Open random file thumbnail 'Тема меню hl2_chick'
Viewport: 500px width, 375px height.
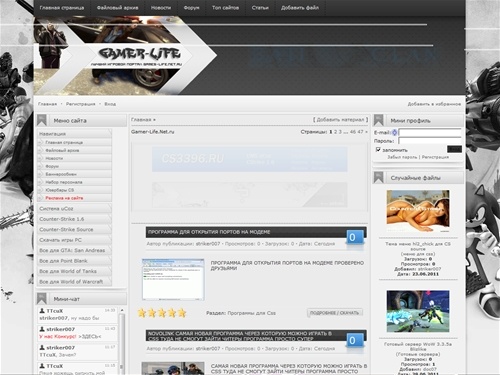tap(418, 211)
